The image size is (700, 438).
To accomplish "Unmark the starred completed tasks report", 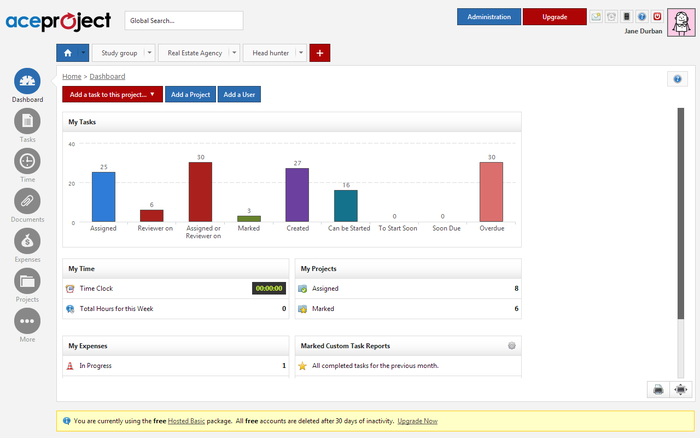I will [303, 366].
